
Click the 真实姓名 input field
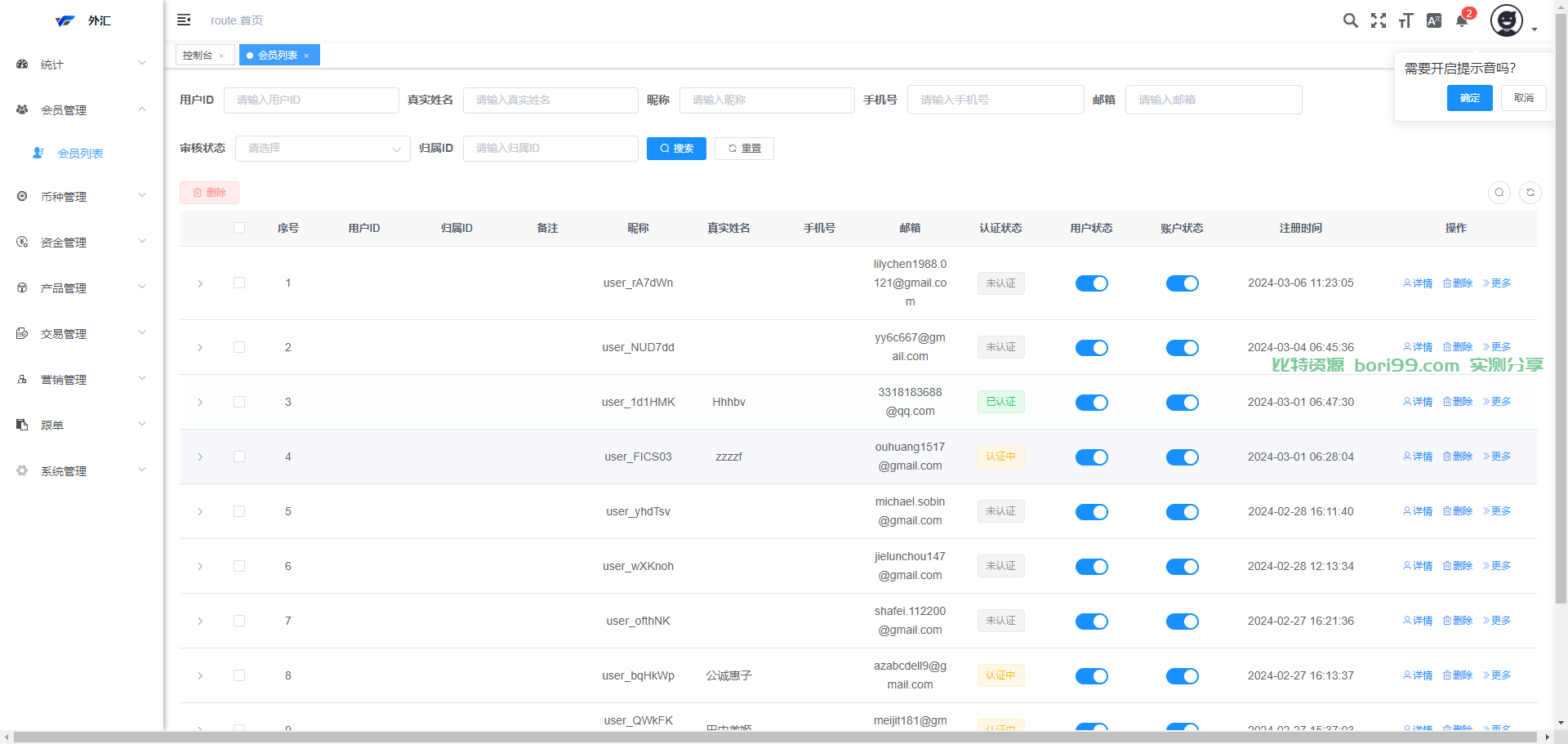tap(550, 100)
